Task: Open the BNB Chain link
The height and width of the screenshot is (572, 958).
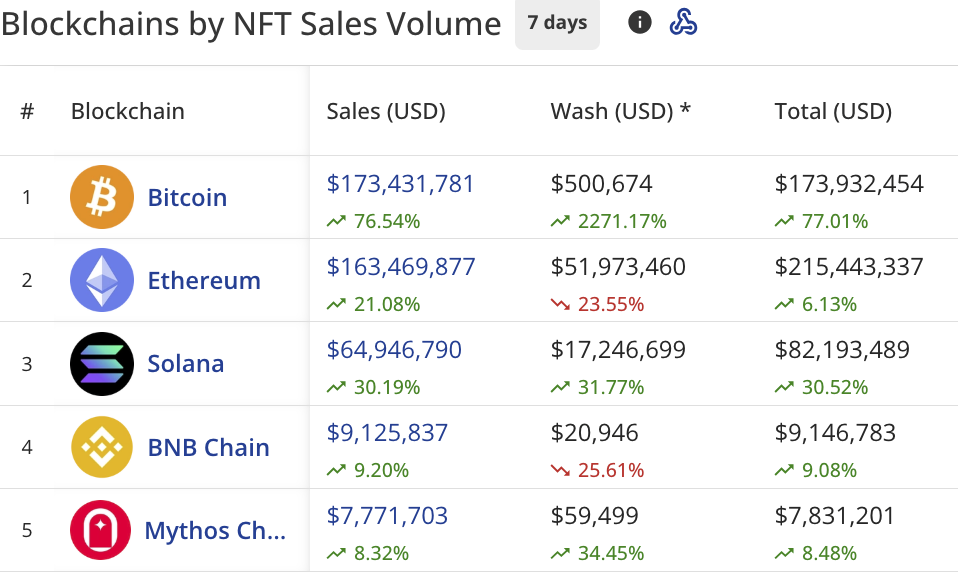Action: click(x=208, y=447)
